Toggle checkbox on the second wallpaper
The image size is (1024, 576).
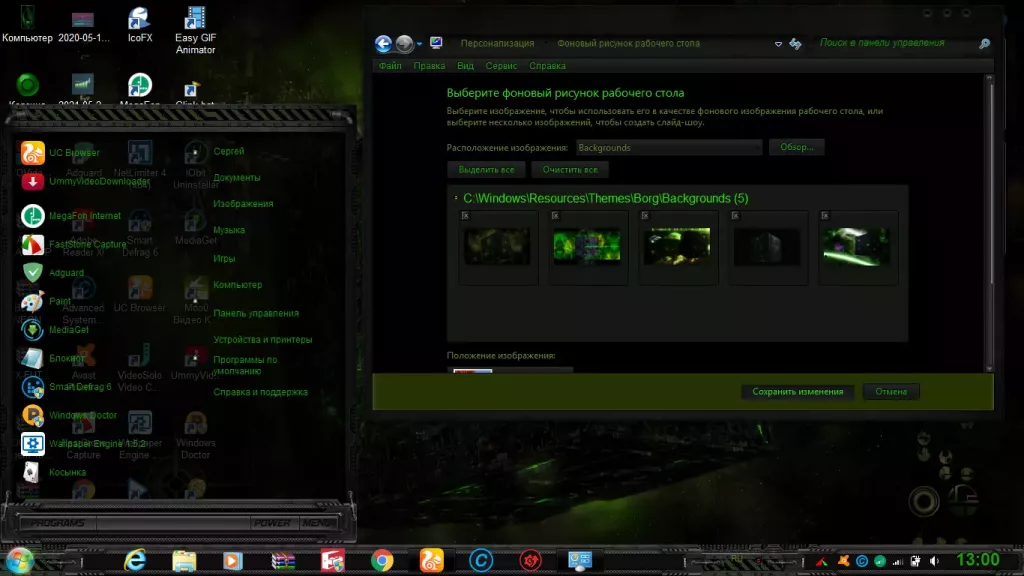555,216
